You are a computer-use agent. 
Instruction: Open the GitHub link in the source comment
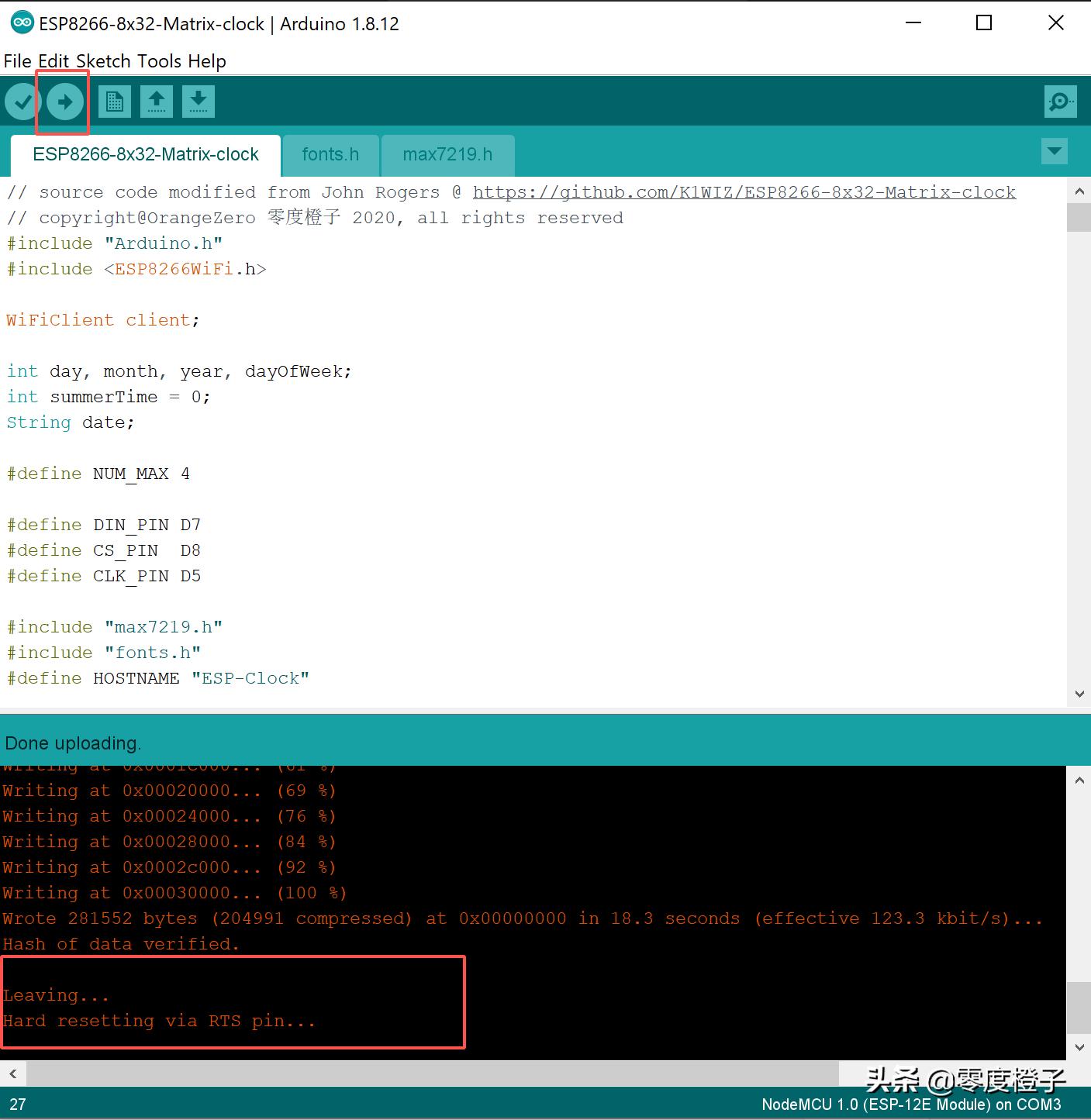point(744,191)
